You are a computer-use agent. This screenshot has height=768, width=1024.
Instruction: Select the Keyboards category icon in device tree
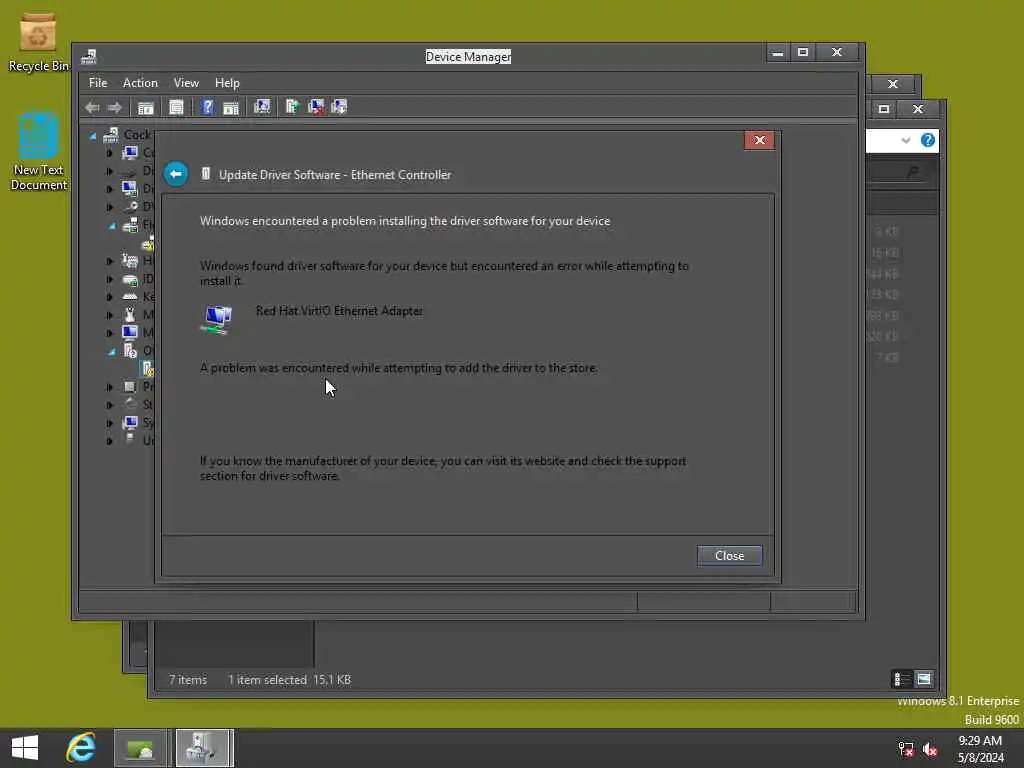pos(130,296)
